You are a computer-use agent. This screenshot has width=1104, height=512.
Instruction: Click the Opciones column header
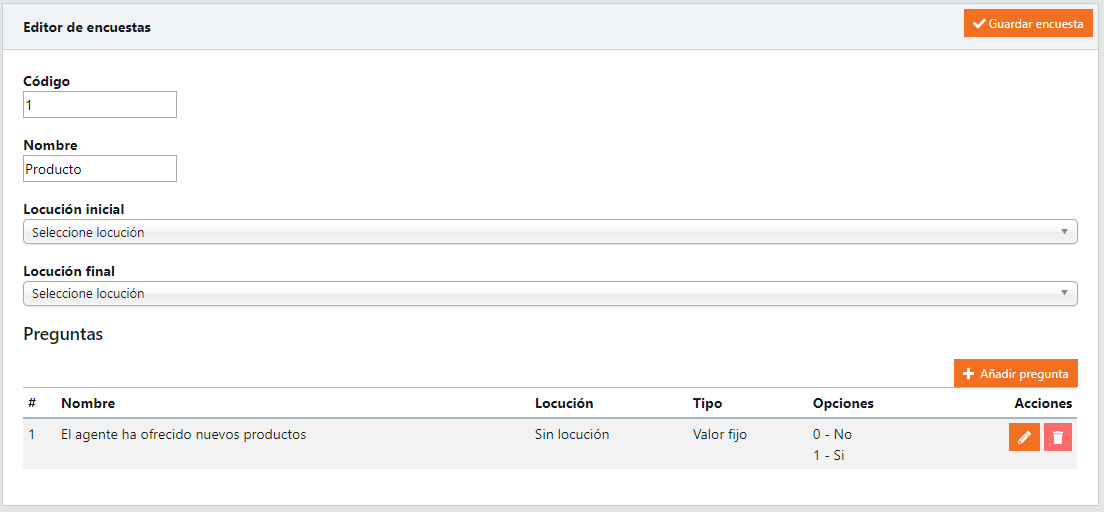[x=843, y=403]
